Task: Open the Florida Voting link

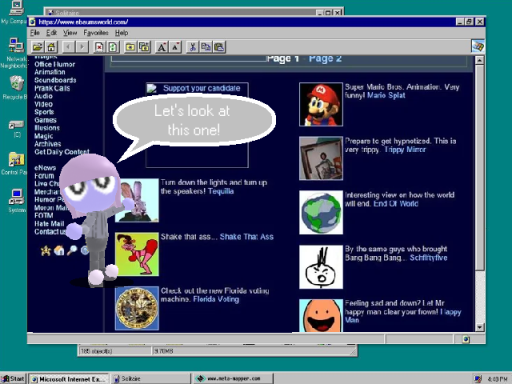Action: [x=216, y=299]
